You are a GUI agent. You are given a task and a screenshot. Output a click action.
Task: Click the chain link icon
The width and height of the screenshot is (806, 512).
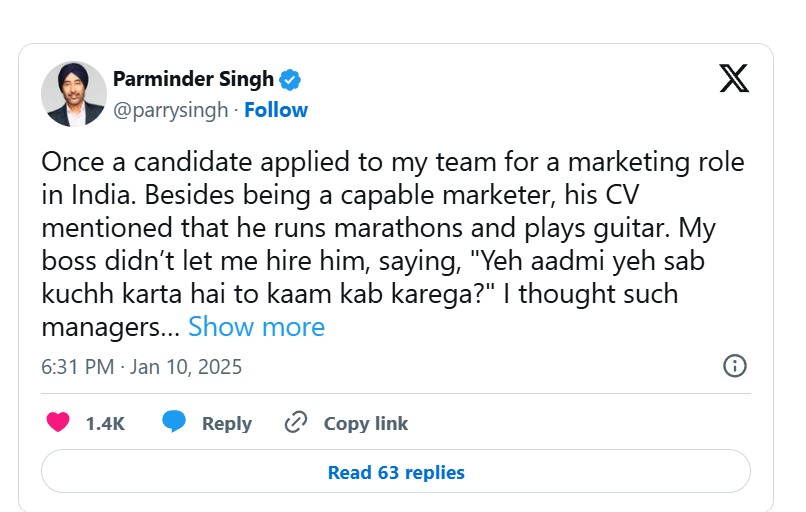click(295, 423)
